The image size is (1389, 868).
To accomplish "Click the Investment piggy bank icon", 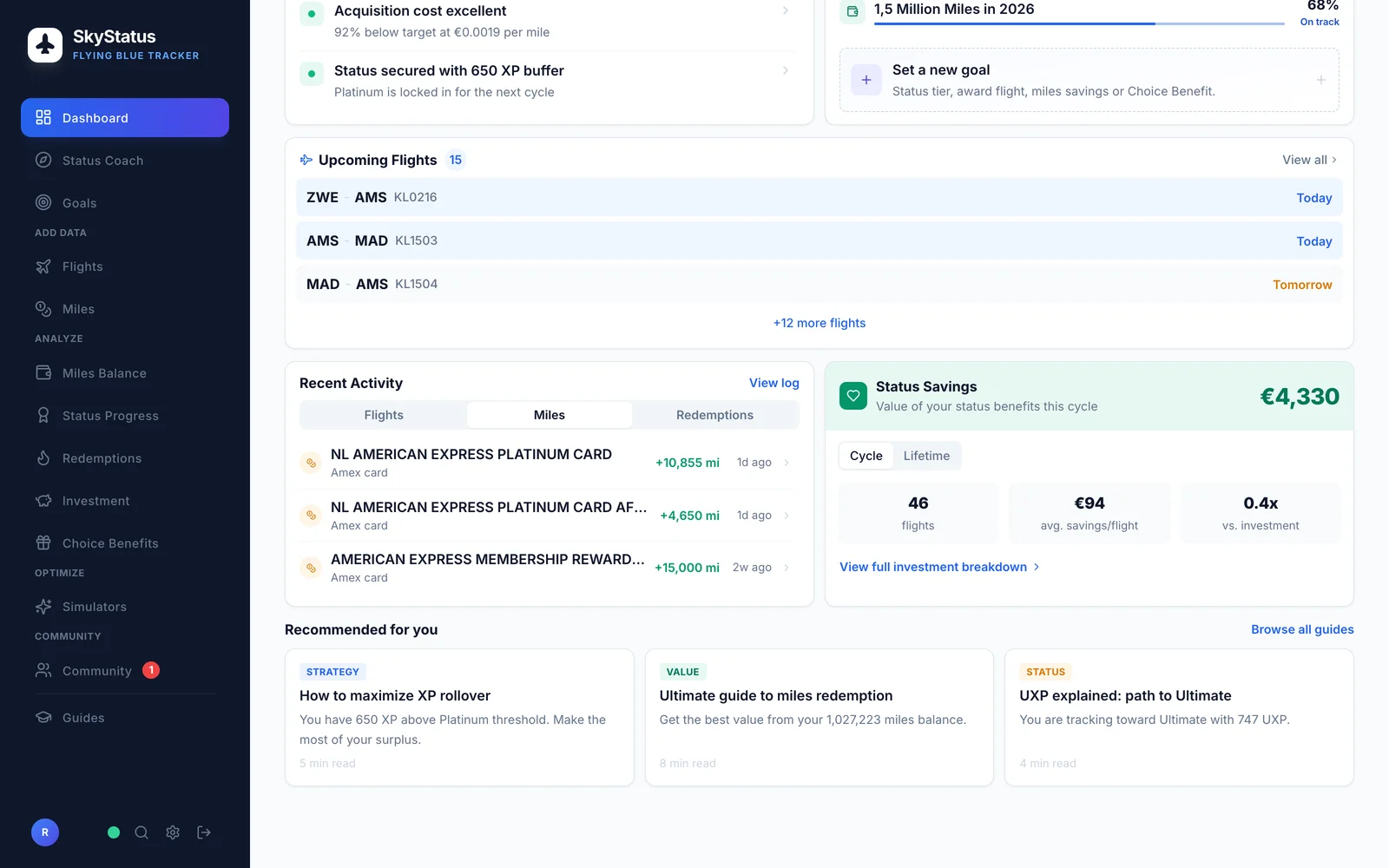I will (x=43, y=500).
